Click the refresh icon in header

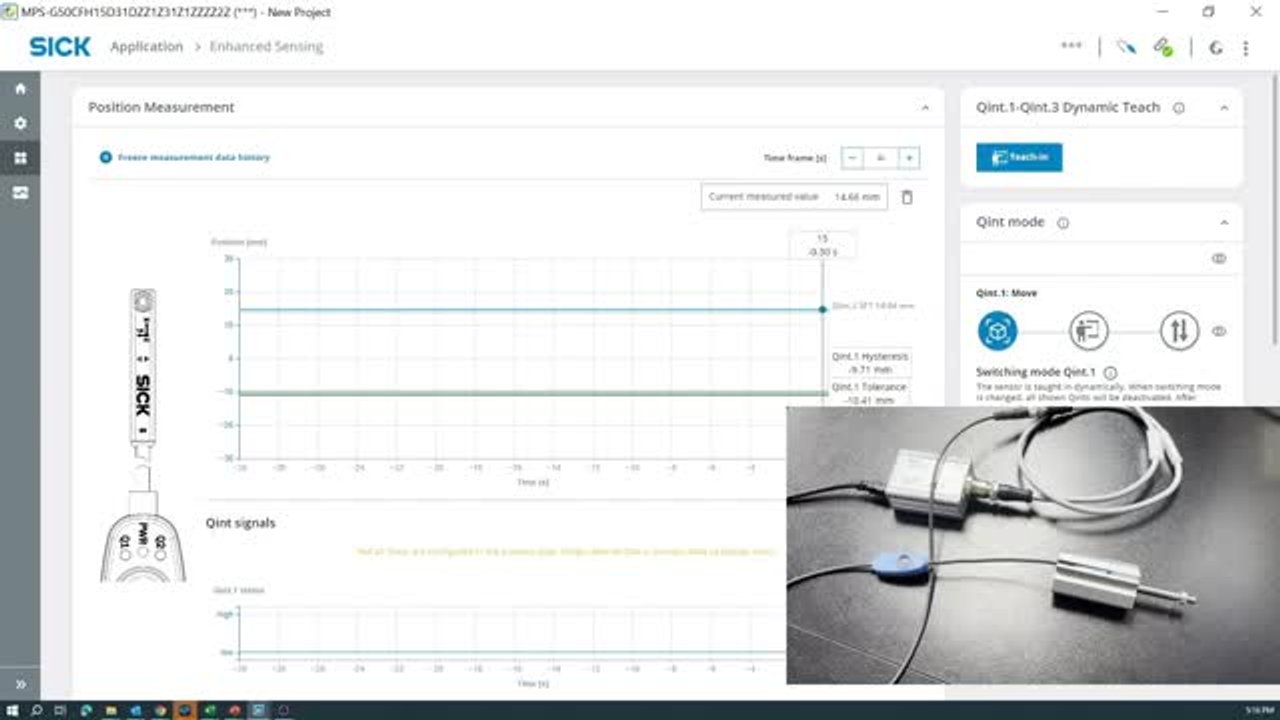coord(1216,47)
